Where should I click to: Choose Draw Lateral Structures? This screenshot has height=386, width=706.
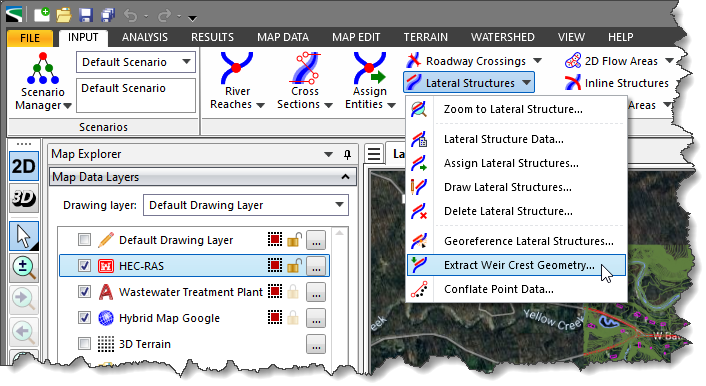516,187
